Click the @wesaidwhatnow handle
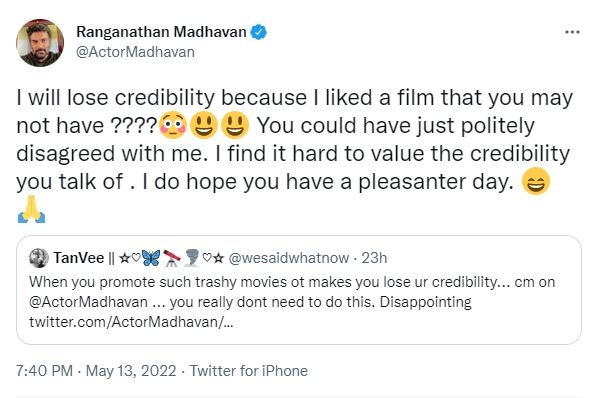The width and height of the screenshot is (596, 398). coord(288,258)
